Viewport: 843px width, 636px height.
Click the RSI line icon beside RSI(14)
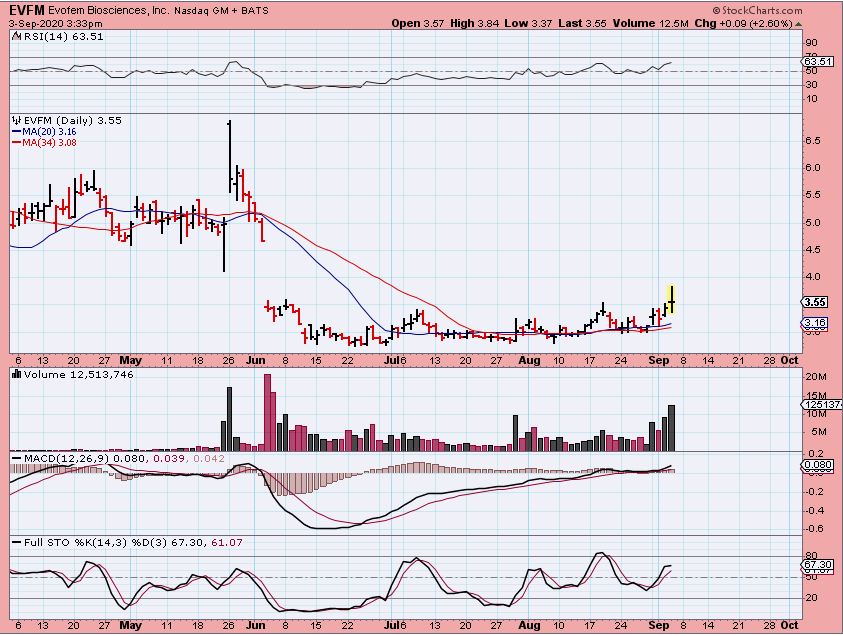[x=17, y=37]
